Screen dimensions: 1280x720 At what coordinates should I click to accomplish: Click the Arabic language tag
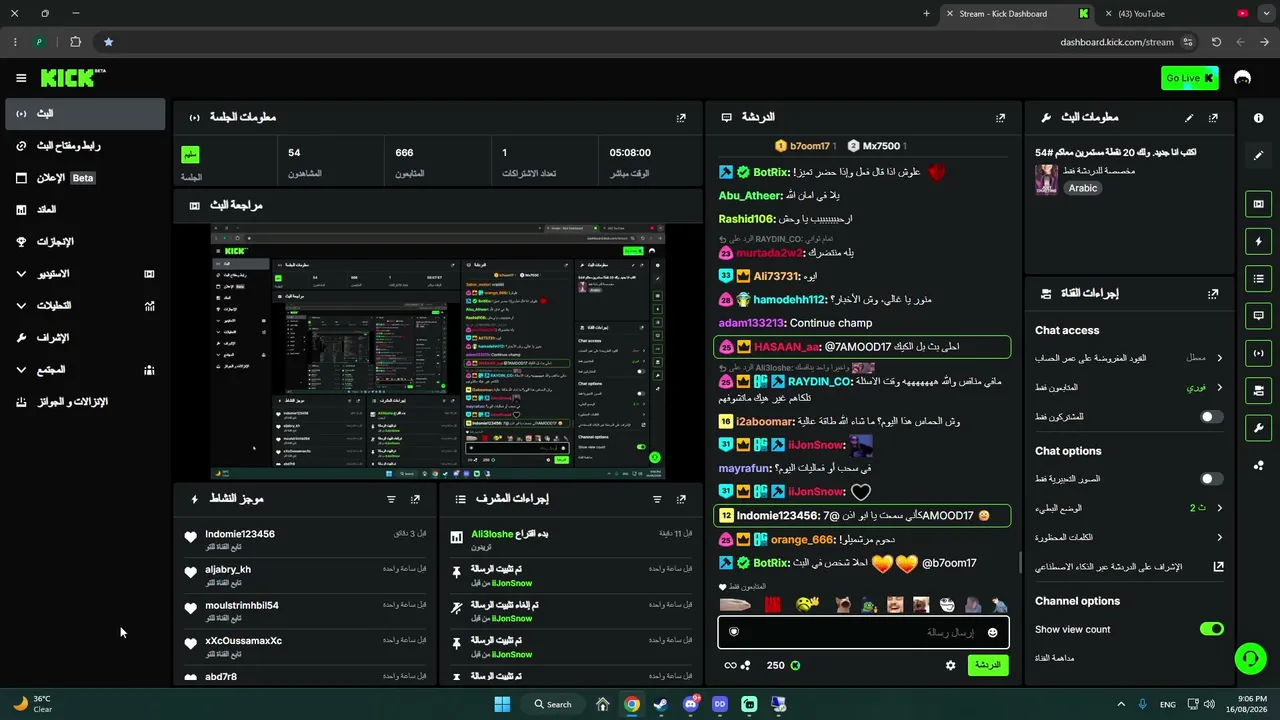tap(1082, 188)
